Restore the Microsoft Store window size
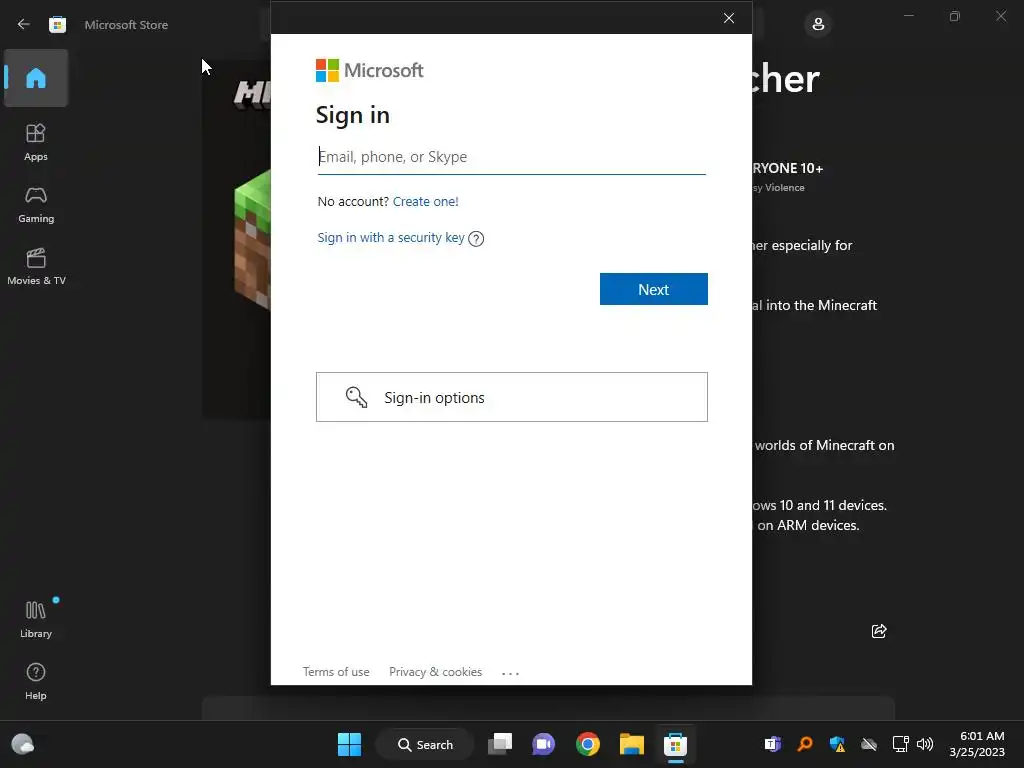 pos(955,16)
